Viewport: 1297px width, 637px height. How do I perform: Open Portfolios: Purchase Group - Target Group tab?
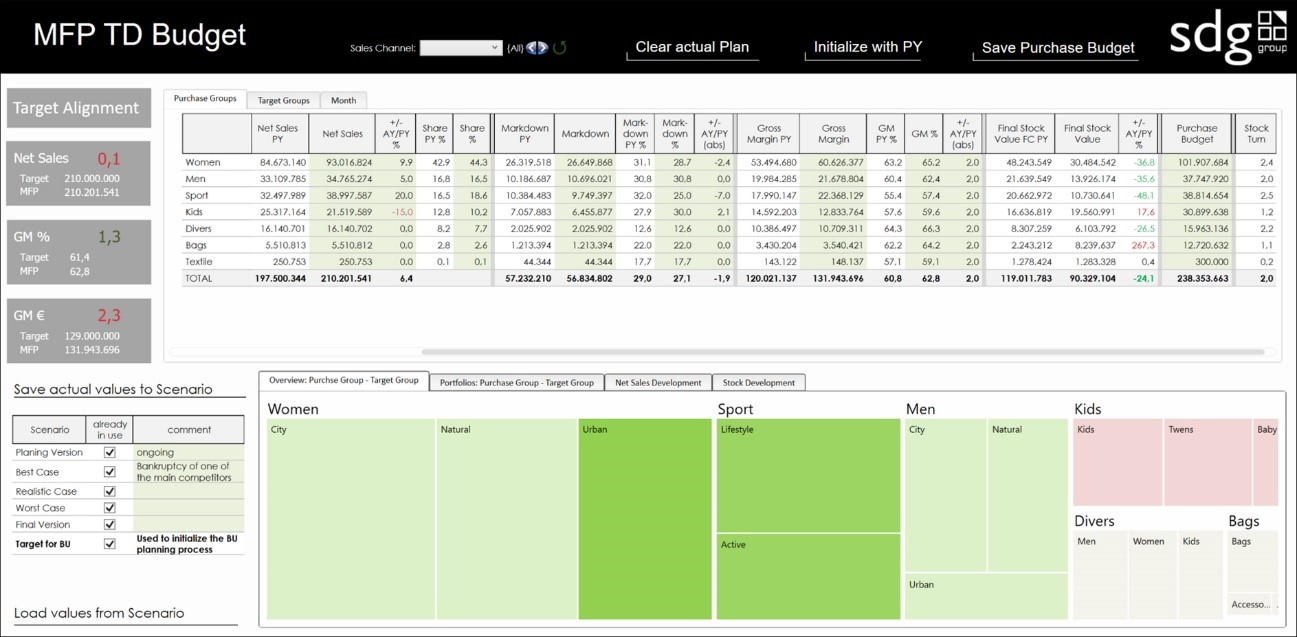[x=517, y=382]
